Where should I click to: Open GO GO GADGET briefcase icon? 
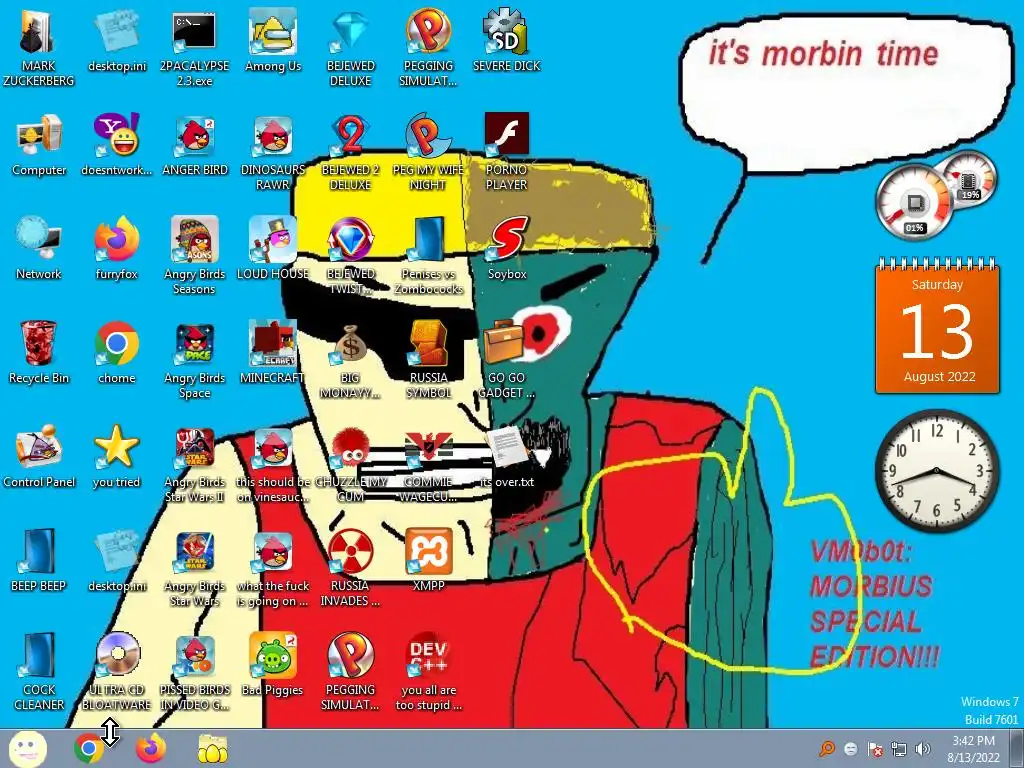(504, 342)
